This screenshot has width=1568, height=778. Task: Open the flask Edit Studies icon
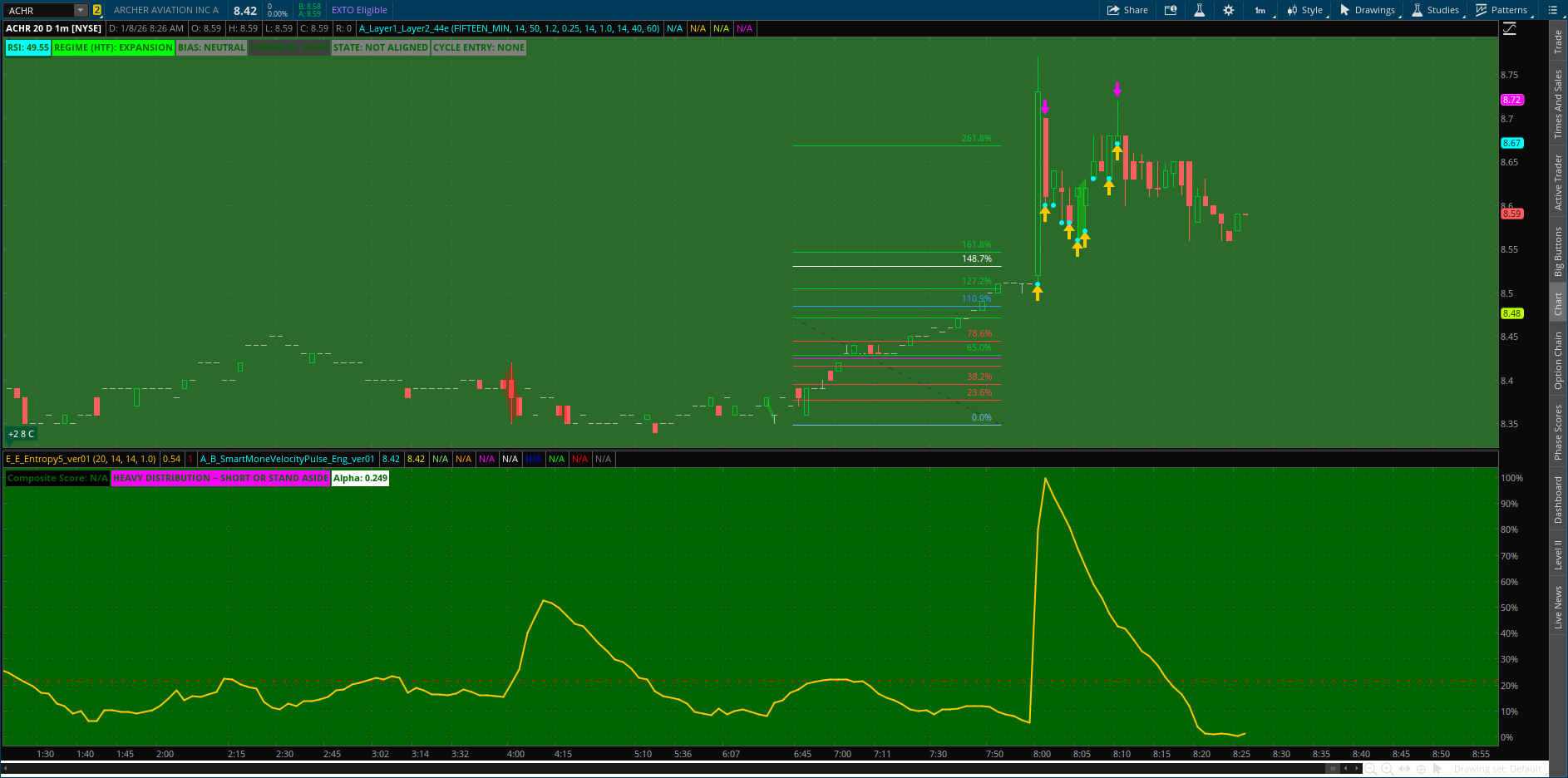pos(1199,10)
